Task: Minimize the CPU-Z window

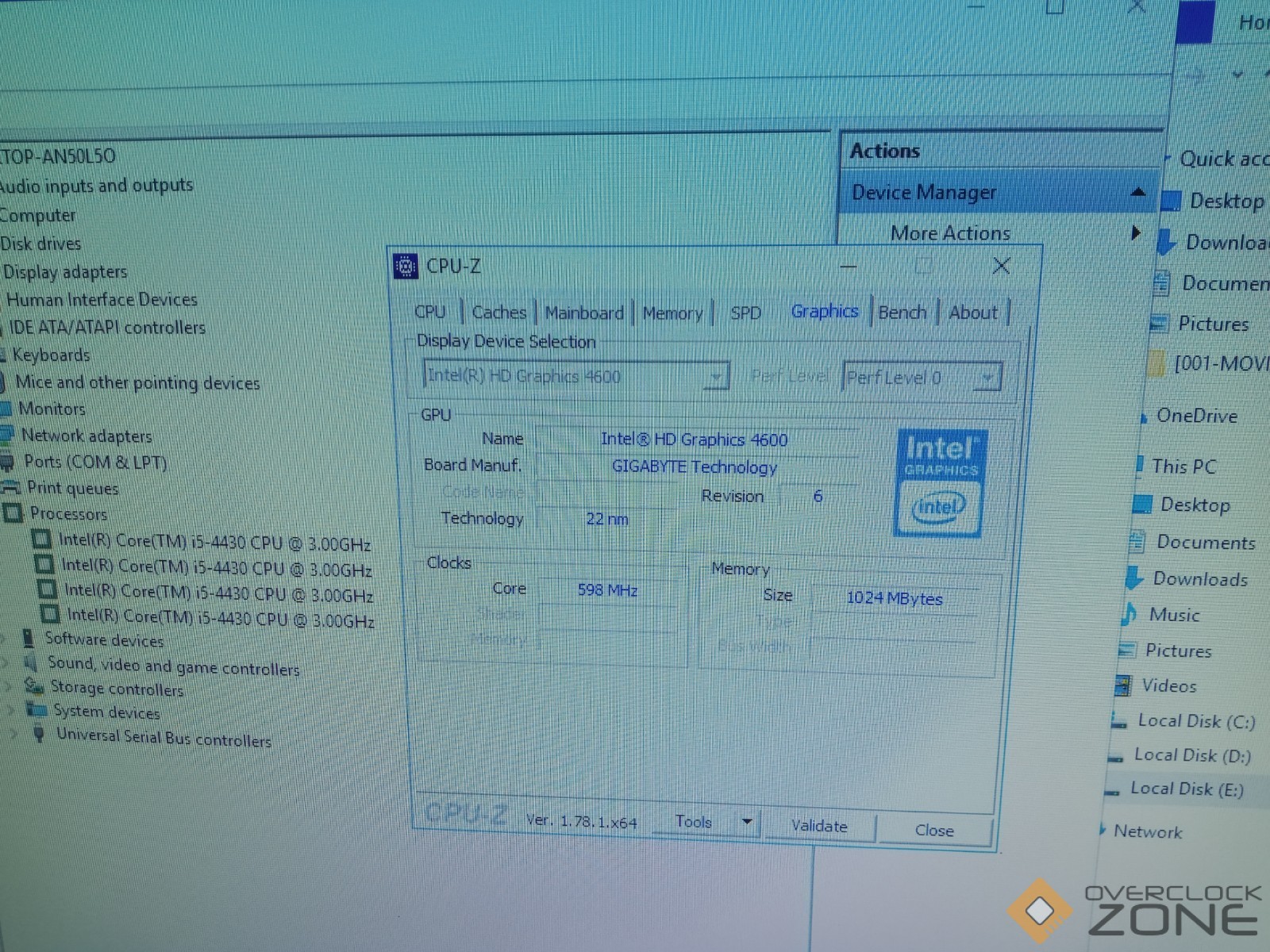Action: coord(849,267)
